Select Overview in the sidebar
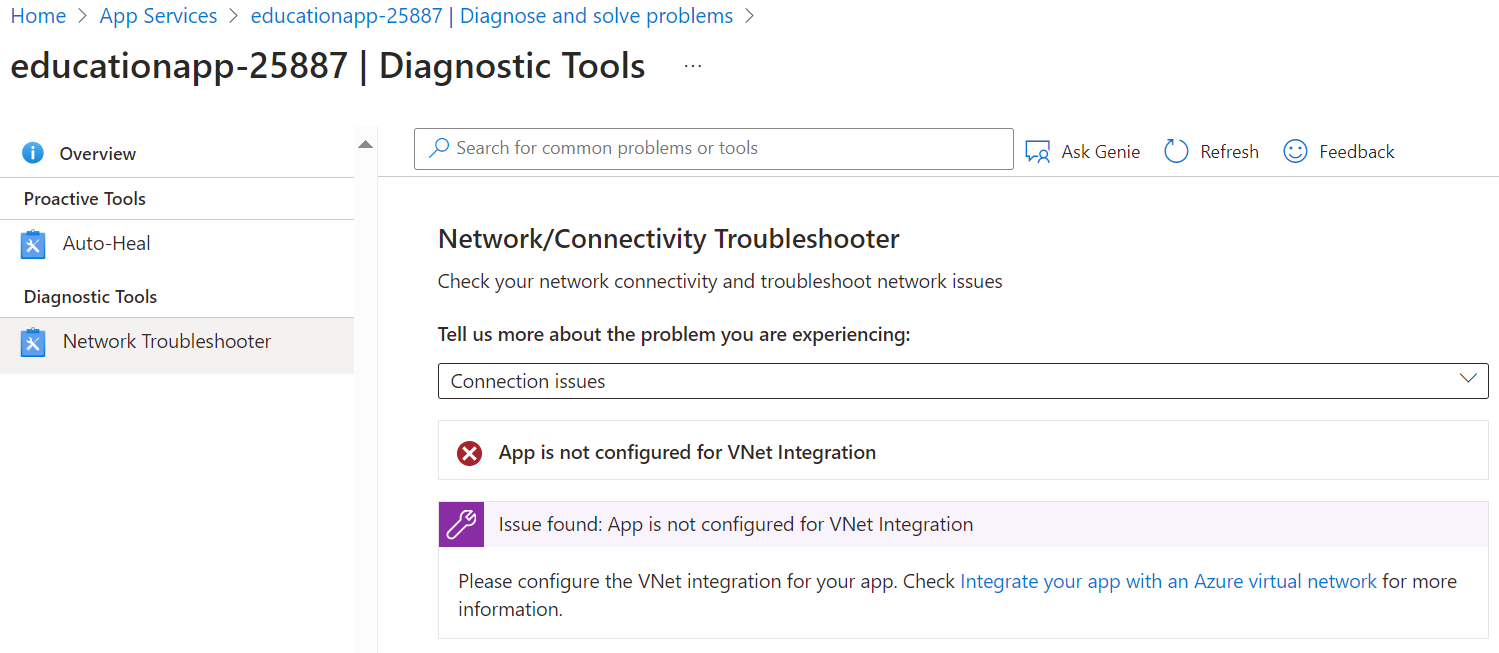1499x653 pixels. (x=97, y=154)
